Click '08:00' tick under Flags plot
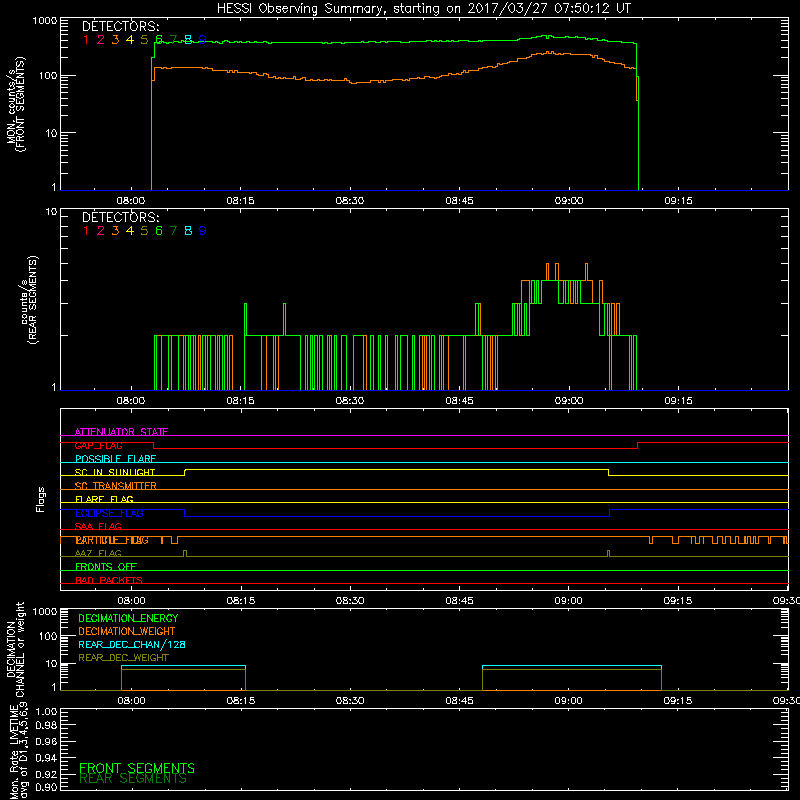The height and width of the screenshot is (800, 800). (x=131, y=601)
